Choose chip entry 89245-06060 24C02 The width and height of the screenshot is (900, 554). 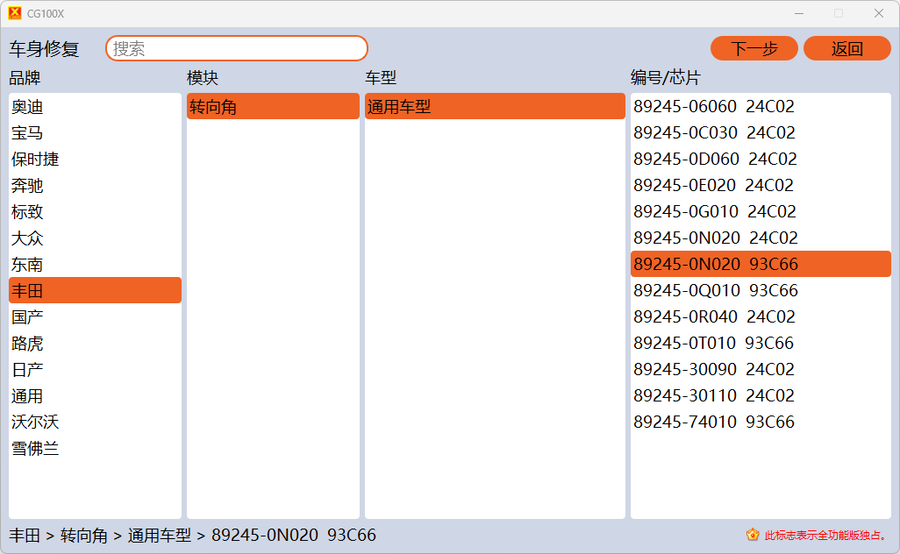(714, 107)
